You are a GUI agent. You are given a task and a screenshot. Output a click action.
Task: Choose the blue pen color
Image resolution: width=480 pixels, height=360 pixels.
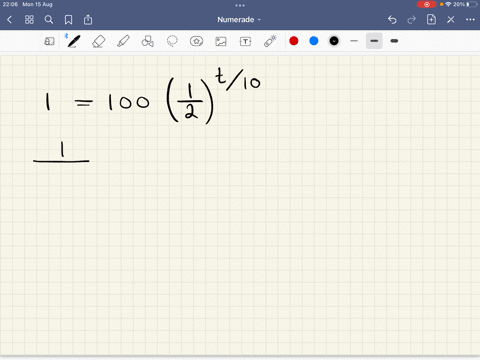point(314,41)
